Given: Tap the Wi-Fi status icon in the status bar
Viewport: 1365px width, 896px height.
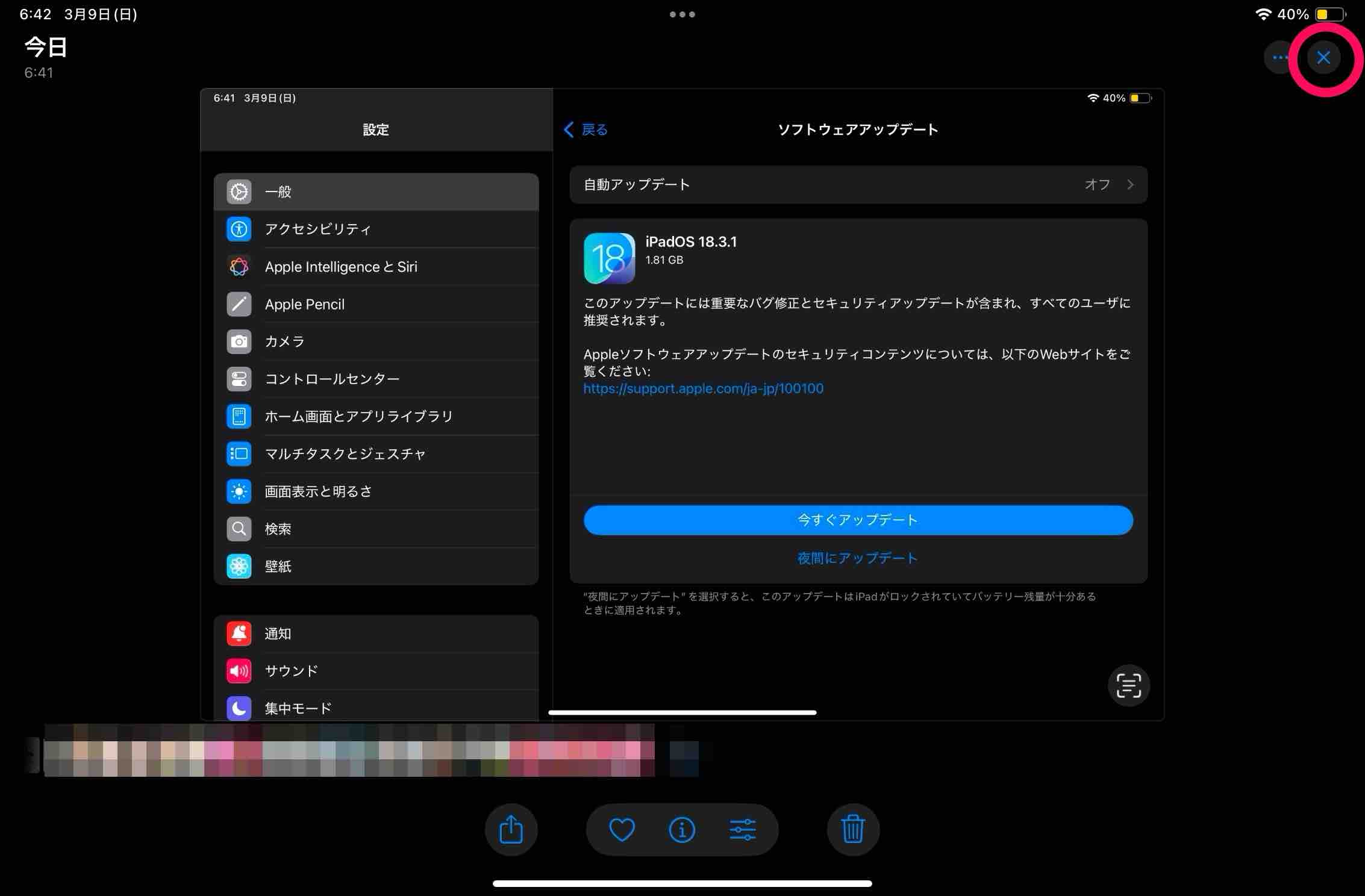Looking at the screenshot, I should click(1263, 14).
